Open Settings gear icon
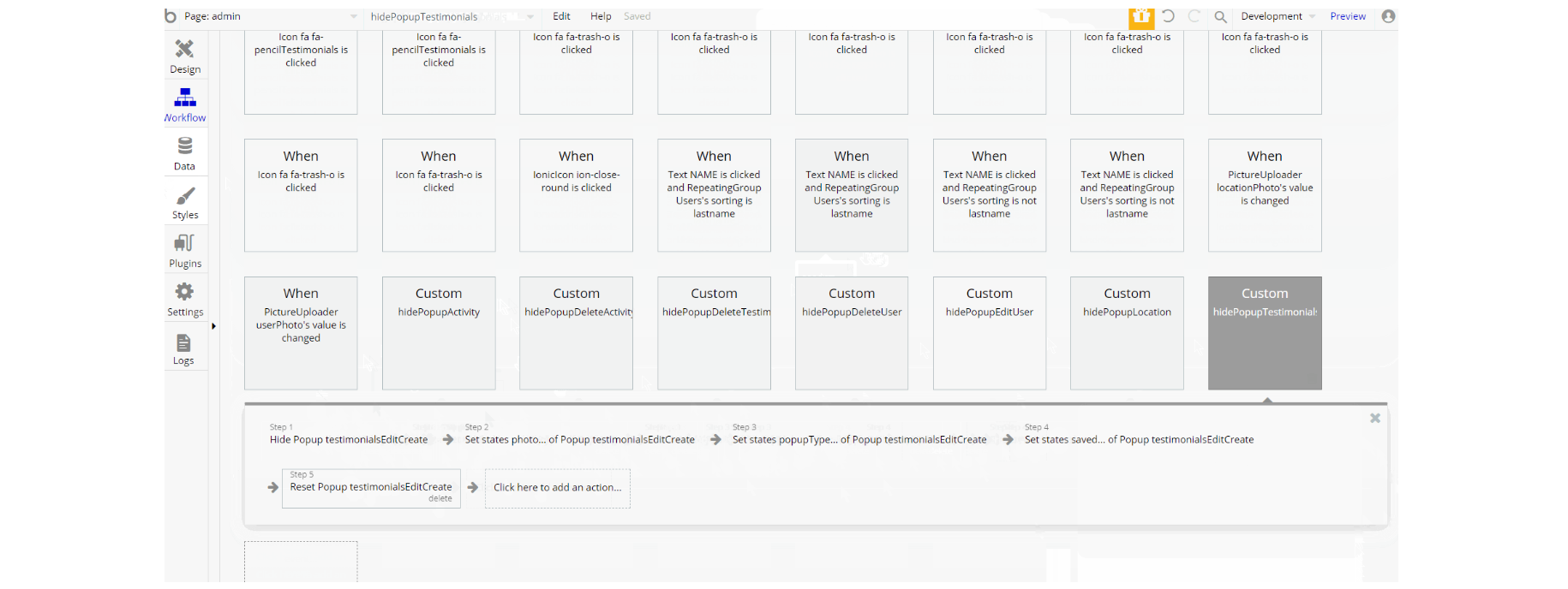Screen dimensions: 1568x589 click(184, 291)
